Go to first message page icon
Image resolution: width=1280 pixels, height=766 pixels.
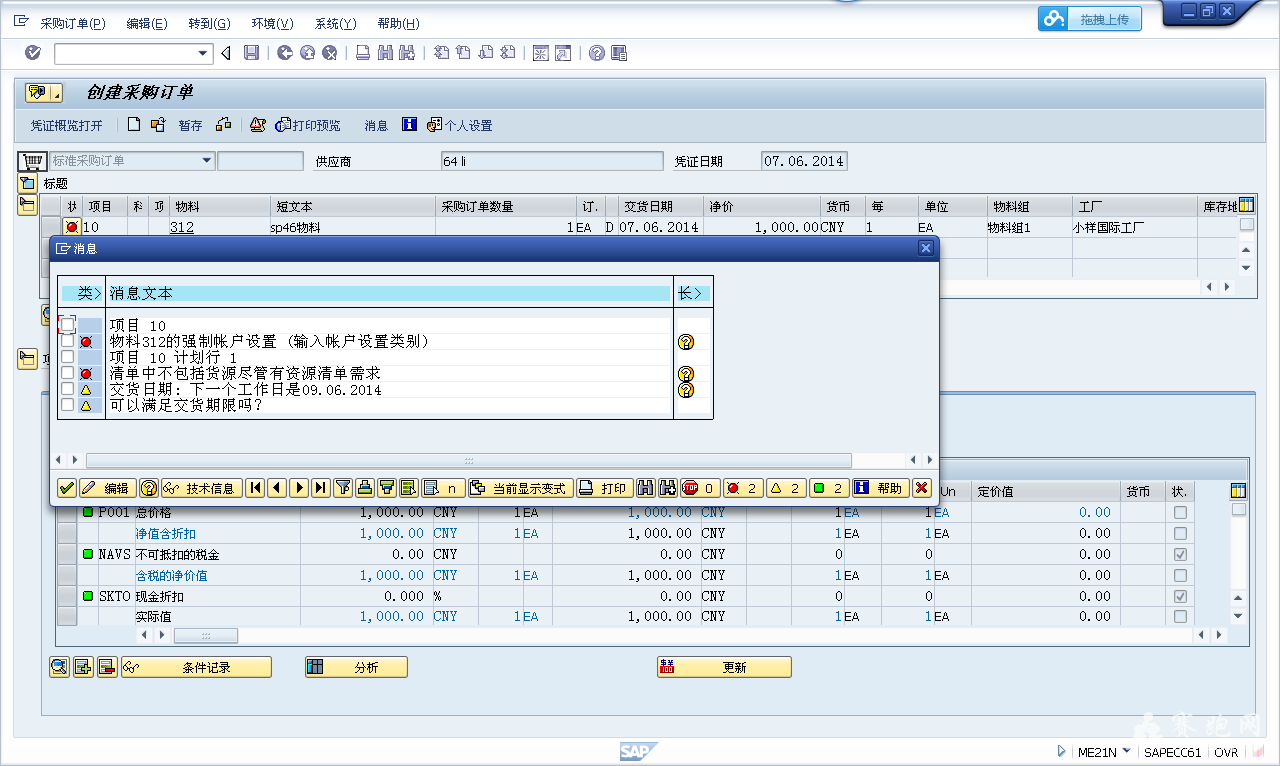tap(255, 488)
